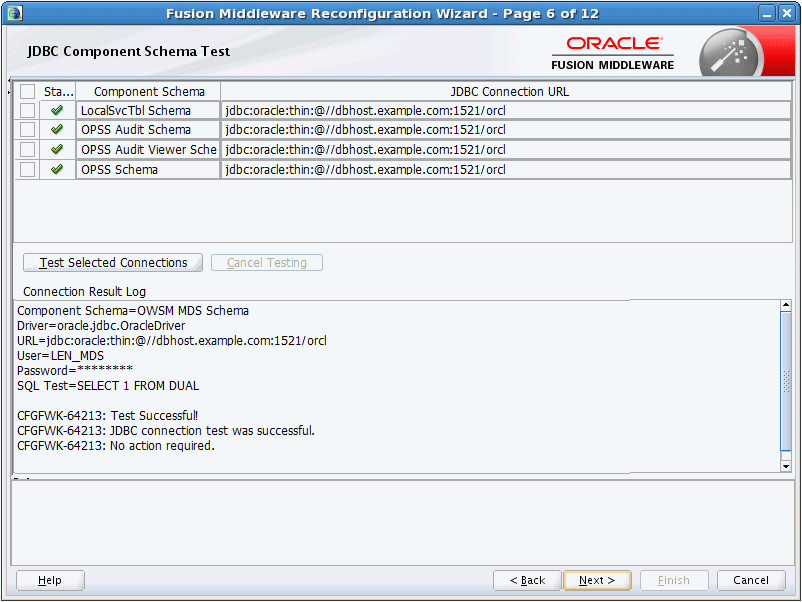Click log scrollbar down arrow
The width and height of the screenshot is (802, 602).
pos(786,466)
